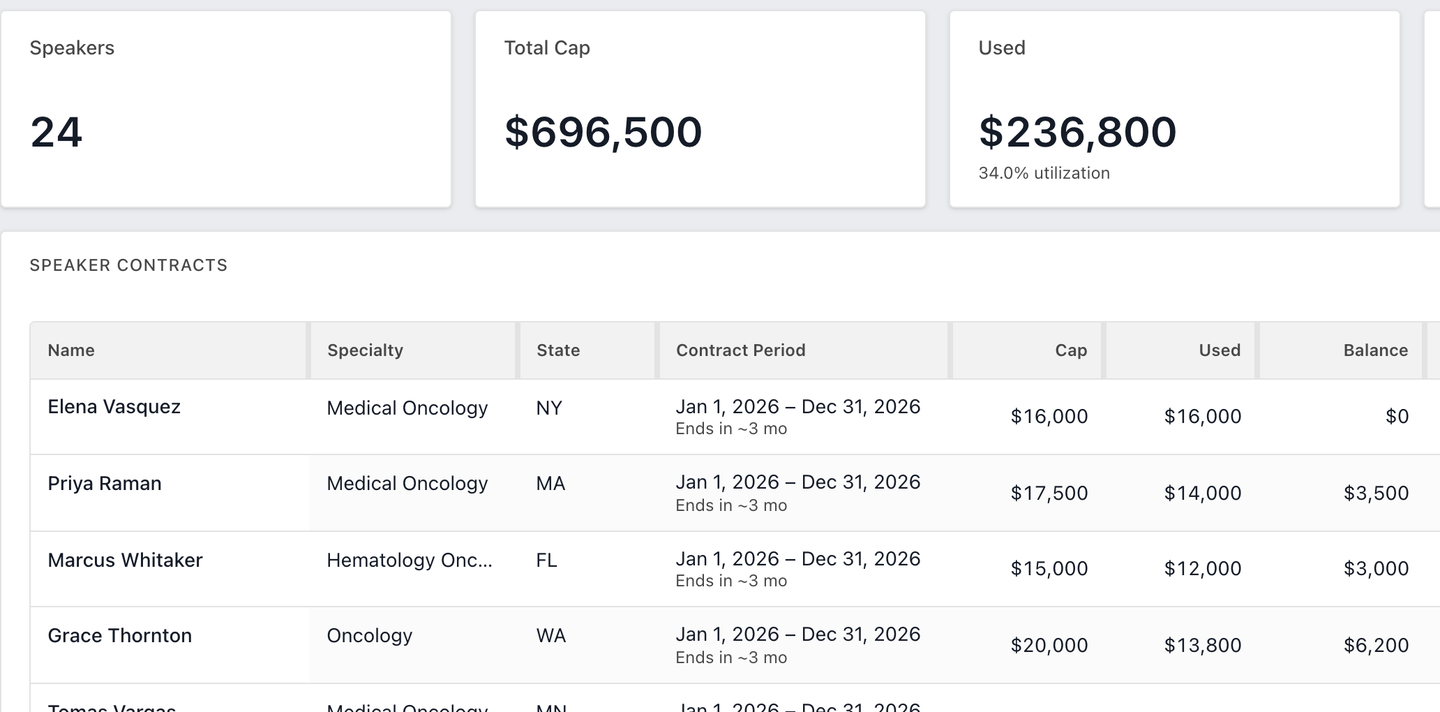This screenshot has width=1440, height=712.
Task: Select Priya Raman's $17,500 cap value
Action: pyautogui.click(x=1049, y=493)
